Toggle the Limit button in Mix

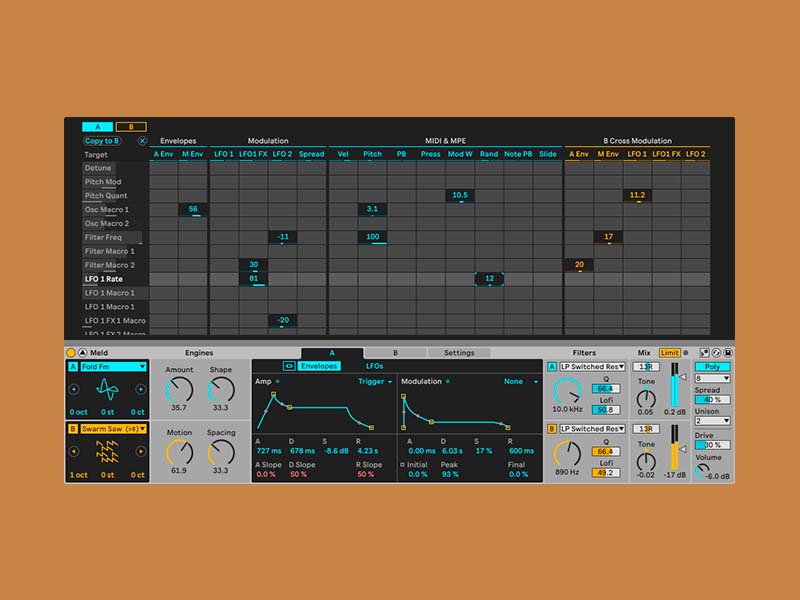pos(669,353)
